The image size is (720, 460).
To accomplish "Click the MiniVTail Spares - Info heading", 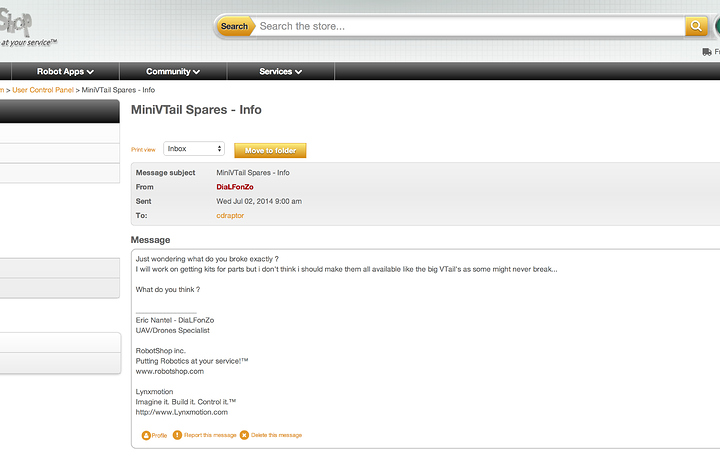I will coord(196,110).
